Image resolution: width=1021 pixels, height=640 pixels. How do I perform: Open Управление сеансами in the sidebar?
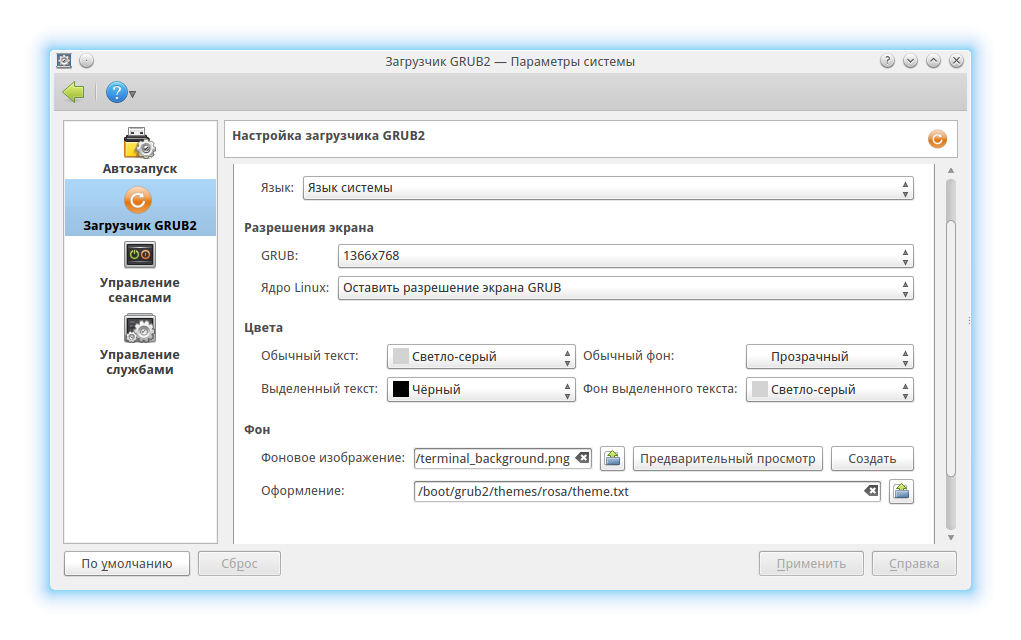(139, 273)
